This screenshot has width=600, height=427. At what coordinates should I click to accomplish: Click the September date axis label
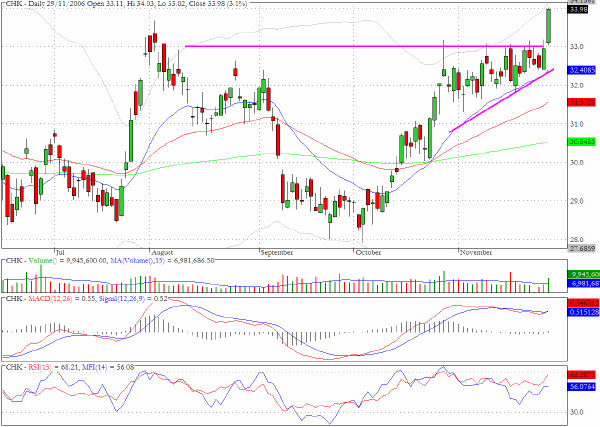coord(277,253)
